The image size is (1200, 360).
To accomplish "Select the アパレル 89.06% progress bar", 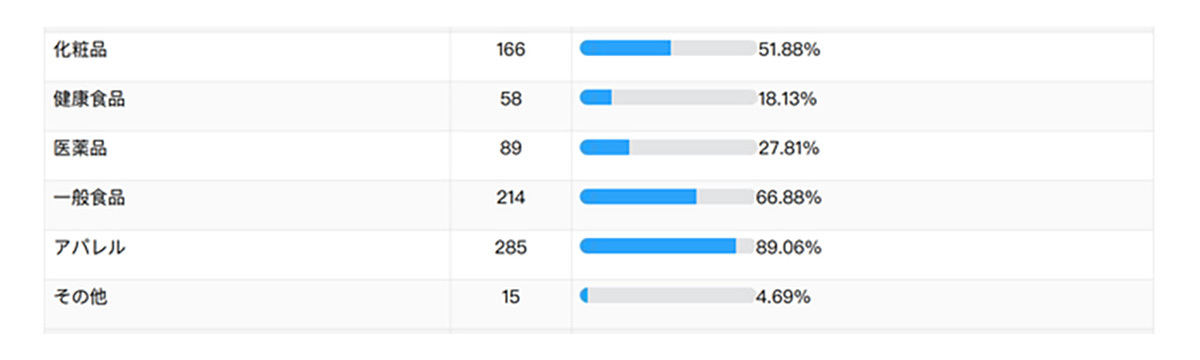I will (x=667, y=246).
